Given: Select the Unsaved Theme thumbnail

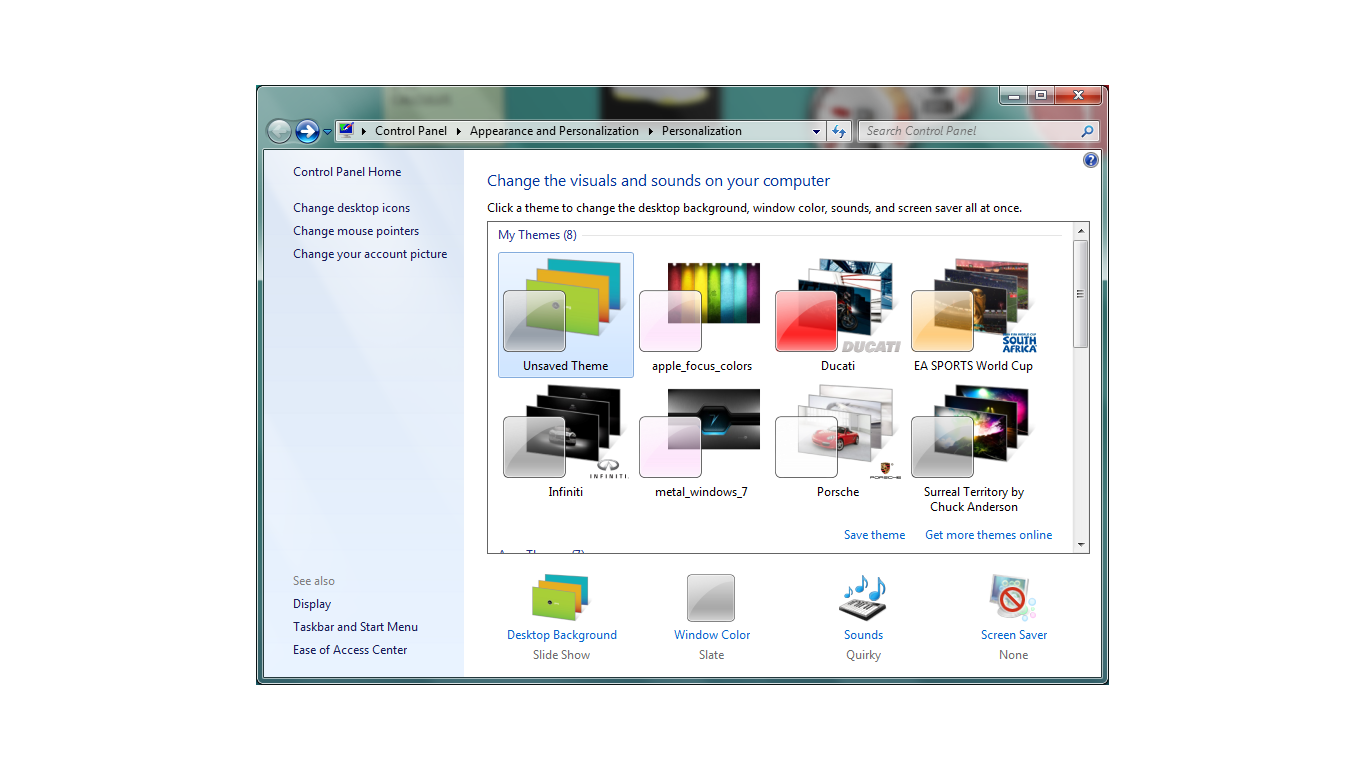Looking at the screenshot, I should click(x=566, y=315).
